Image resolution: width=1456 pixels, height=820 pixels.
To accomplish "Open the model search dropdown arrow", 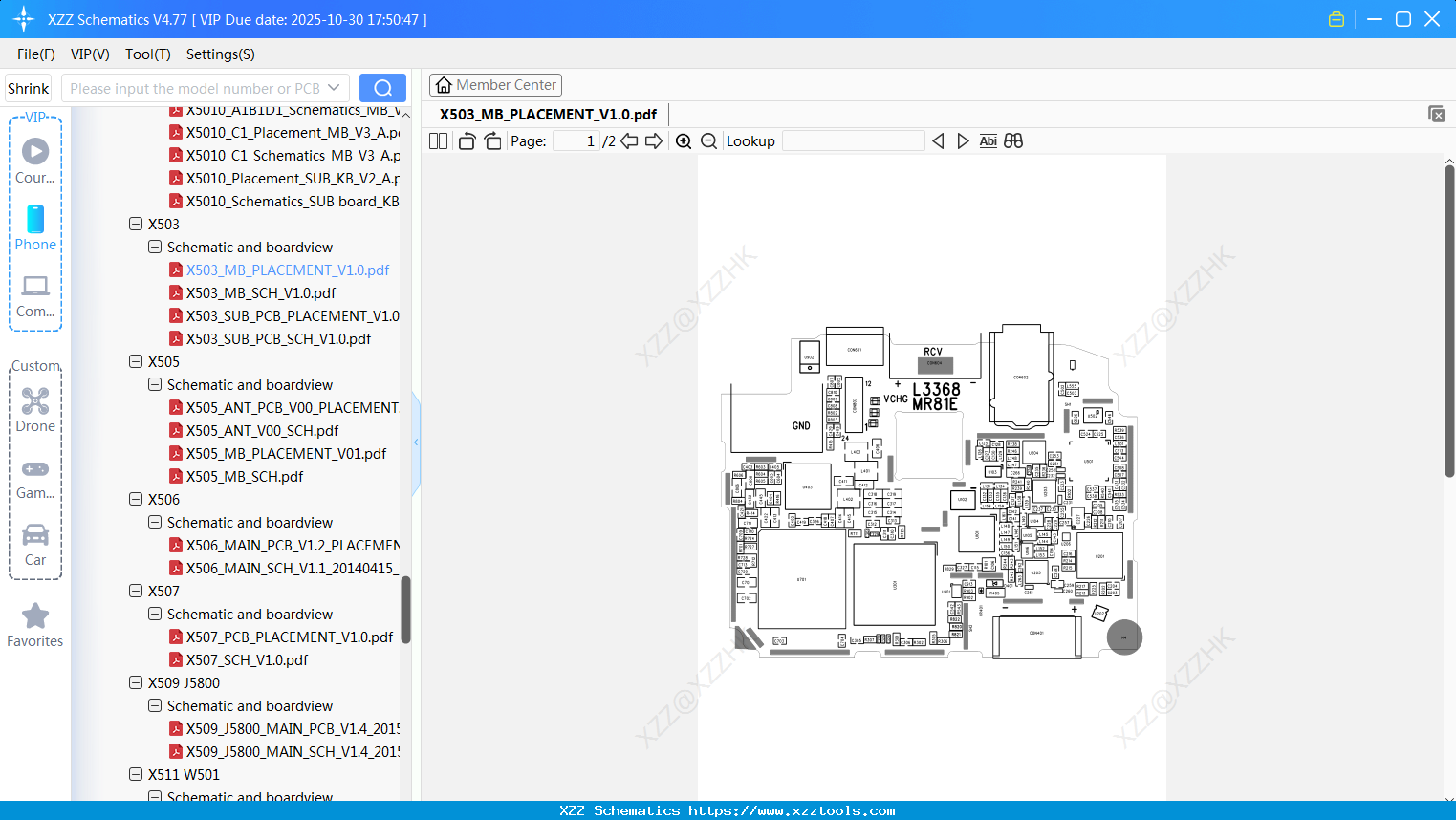I will (x=333, y=87).
